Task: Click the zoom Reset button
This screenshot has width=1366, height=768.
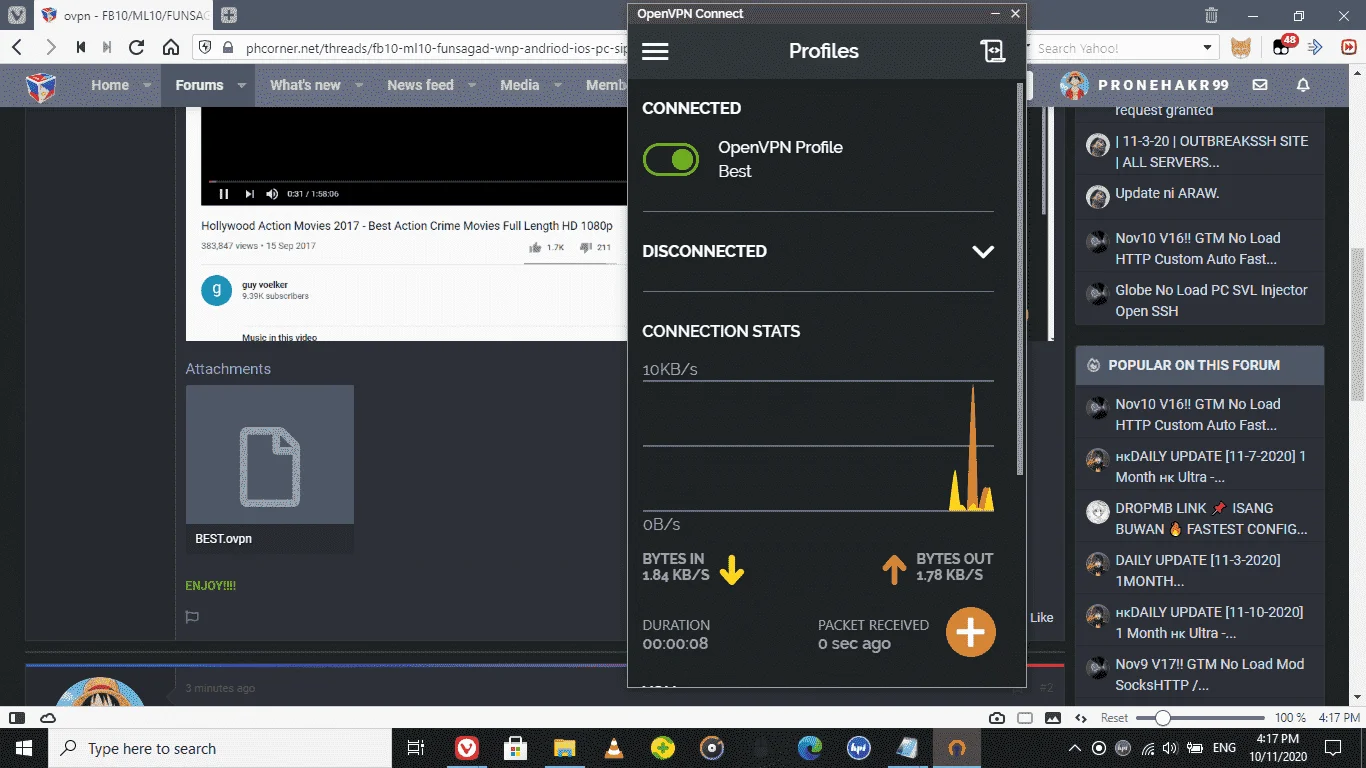Action: tap(1114, 718)
